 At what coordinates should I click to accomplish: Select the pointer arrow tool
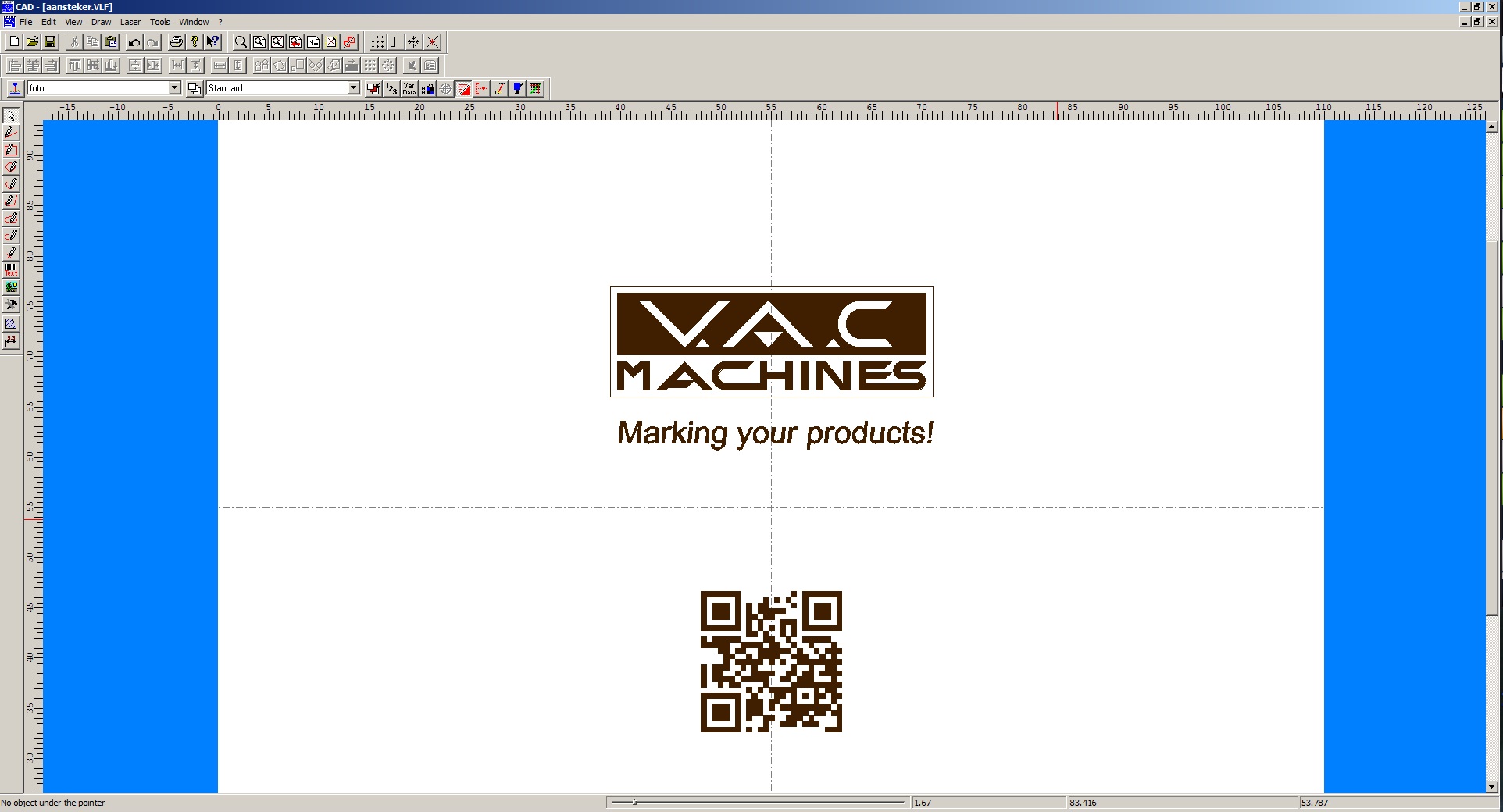11,116
